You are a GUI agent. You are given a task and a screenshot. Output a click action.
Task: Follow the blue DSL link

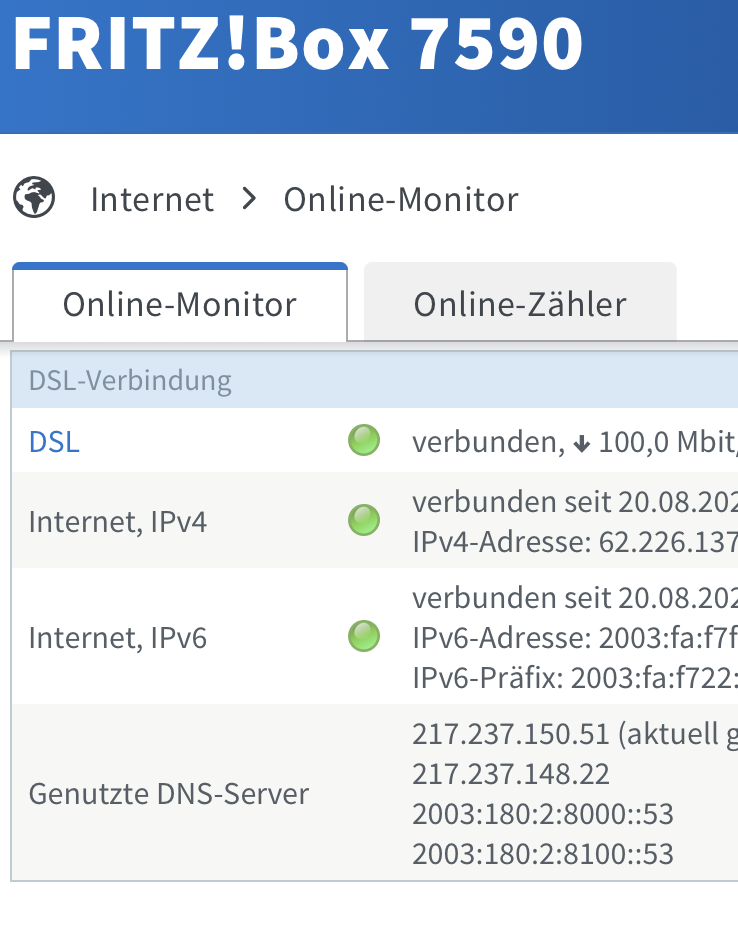pos(54,442)
